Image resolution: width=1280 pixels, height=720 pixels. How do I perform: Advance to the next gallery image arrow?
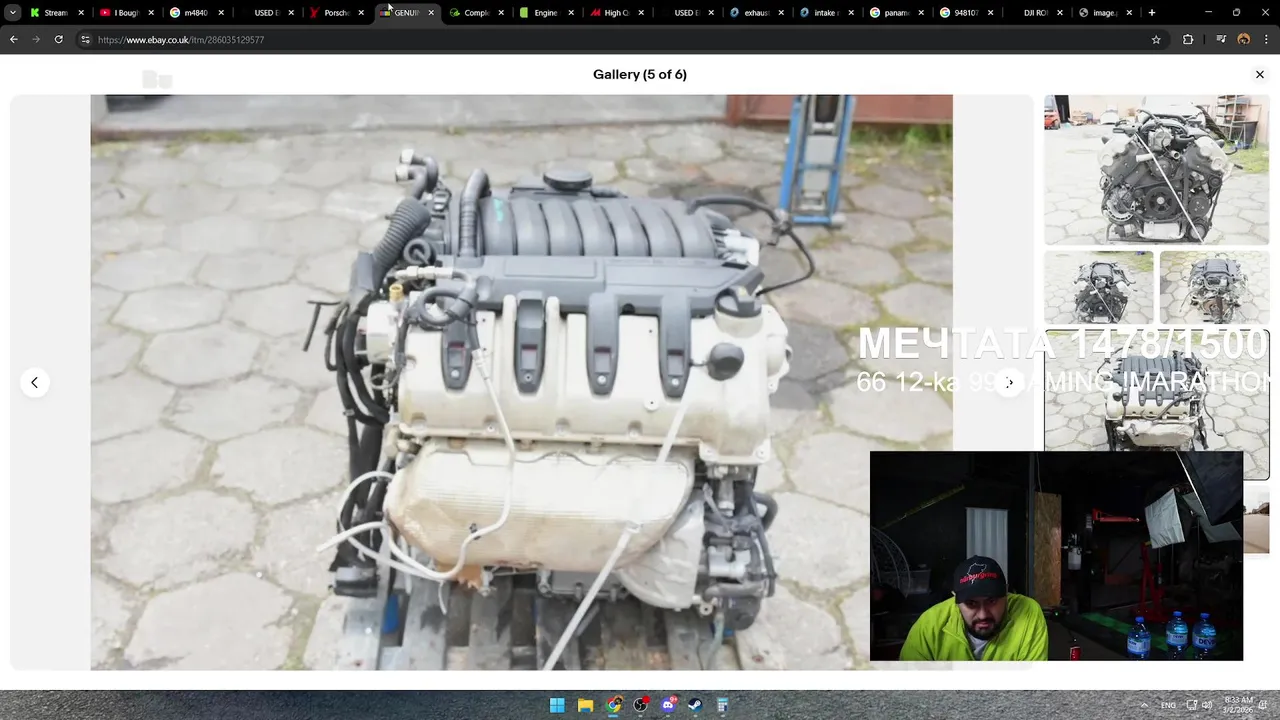(1009, 382)
